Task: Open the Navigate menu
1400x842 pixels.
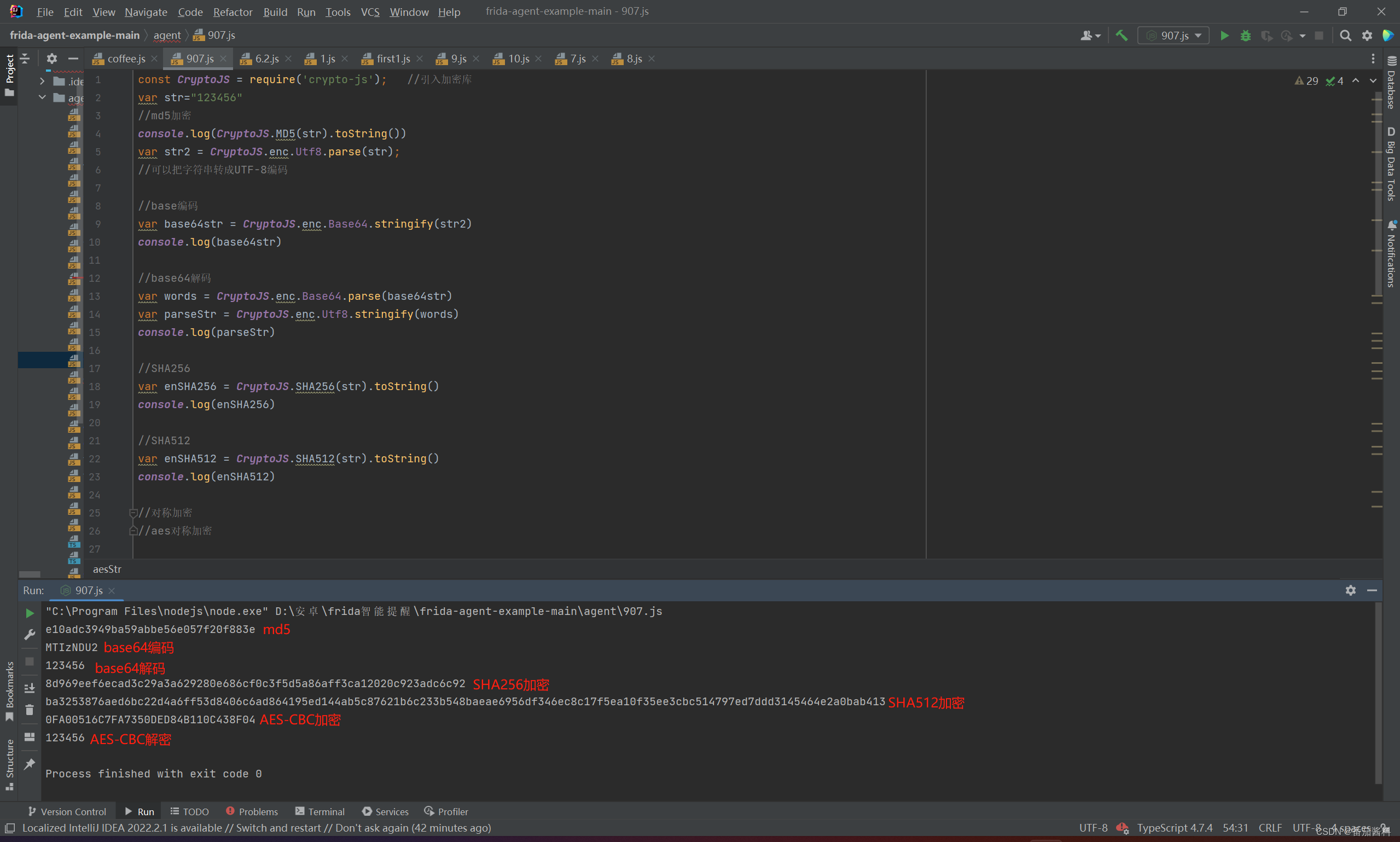Action: (x=146, y=12)
